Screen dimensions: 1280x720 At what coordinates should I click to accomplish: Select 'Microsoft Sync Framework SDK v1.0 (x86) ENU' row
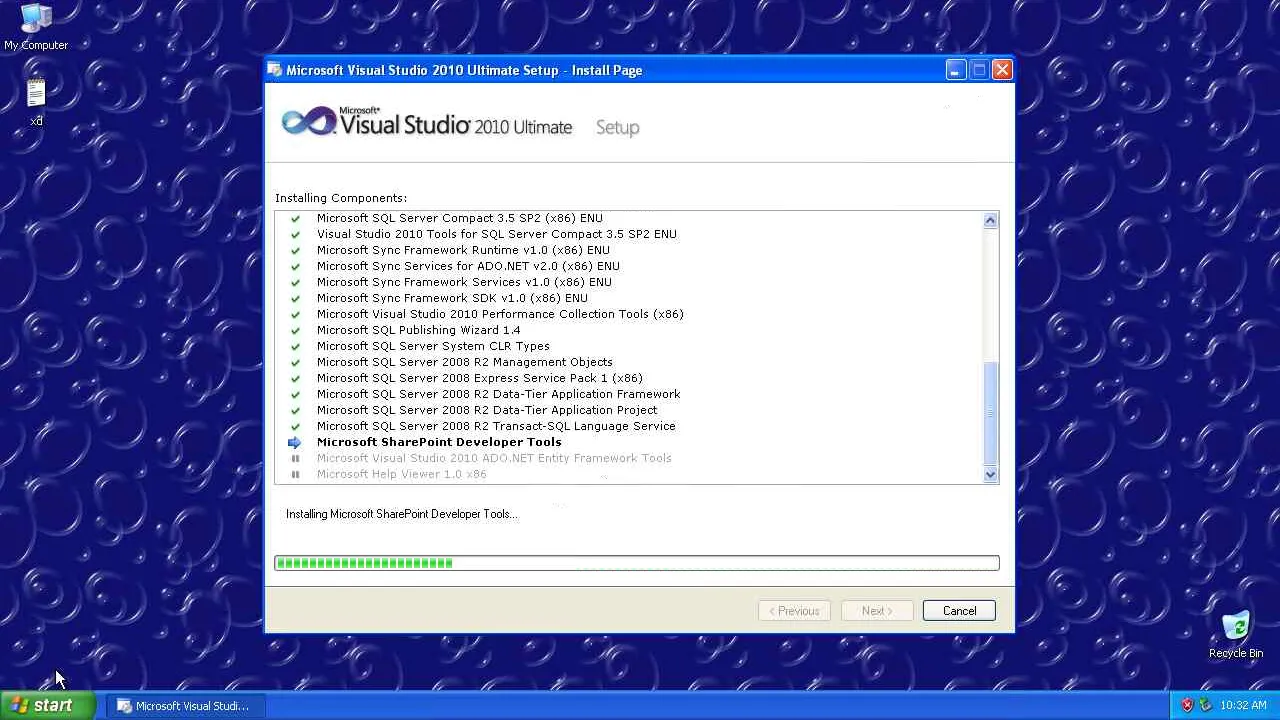tap(452, 298)
